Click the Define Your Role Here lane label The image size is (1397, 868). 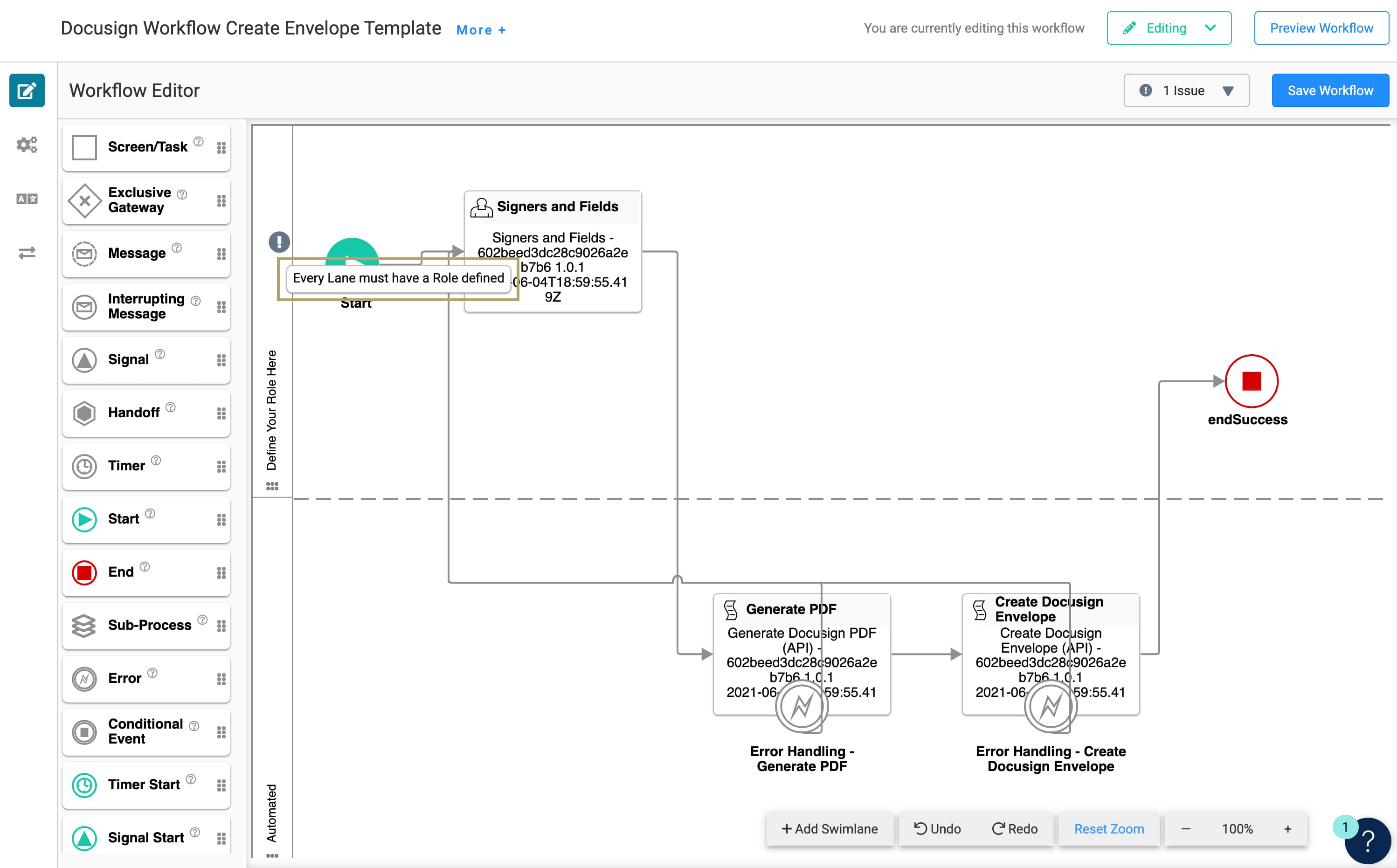tap(271, 410)
